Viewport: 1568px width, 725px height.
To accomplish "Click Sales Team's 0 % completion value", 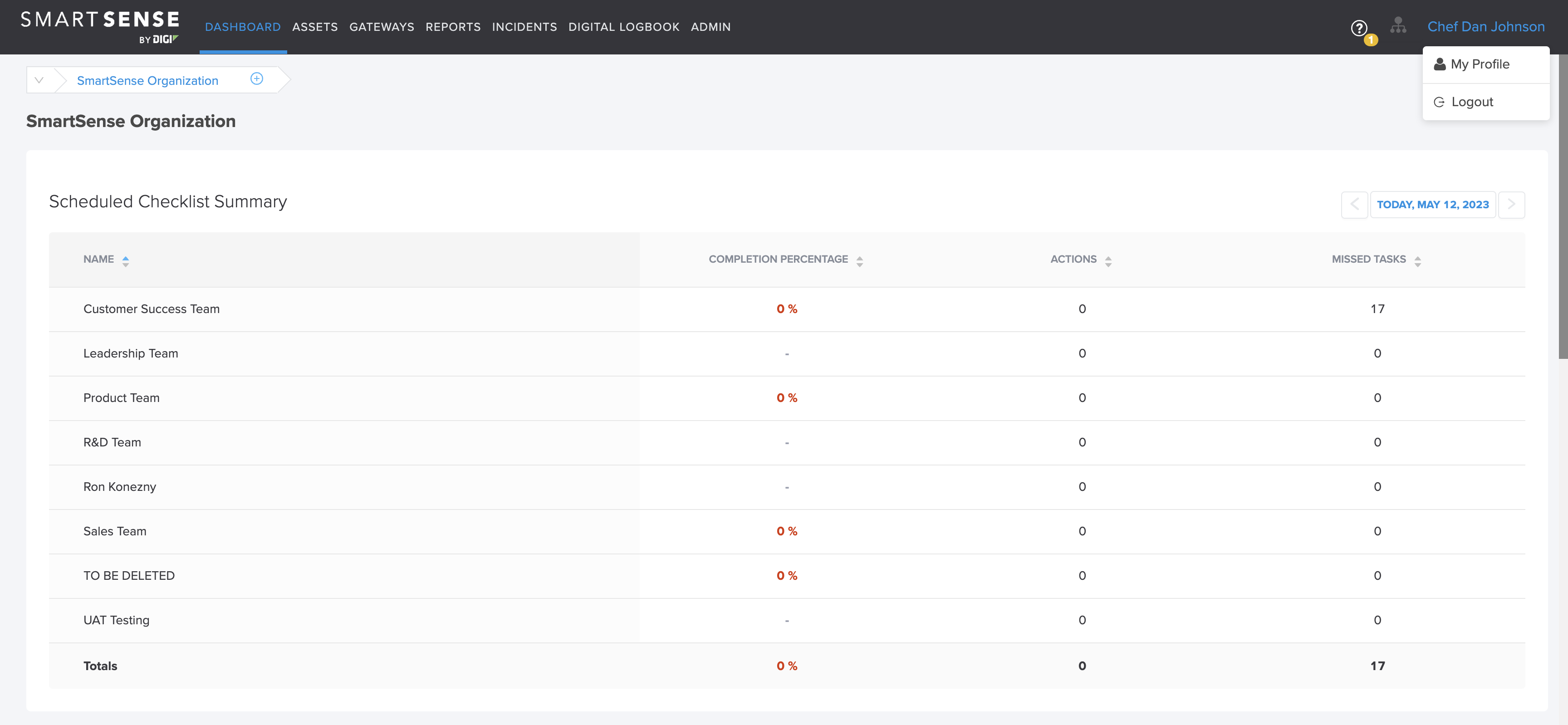I will coord(786,531).
